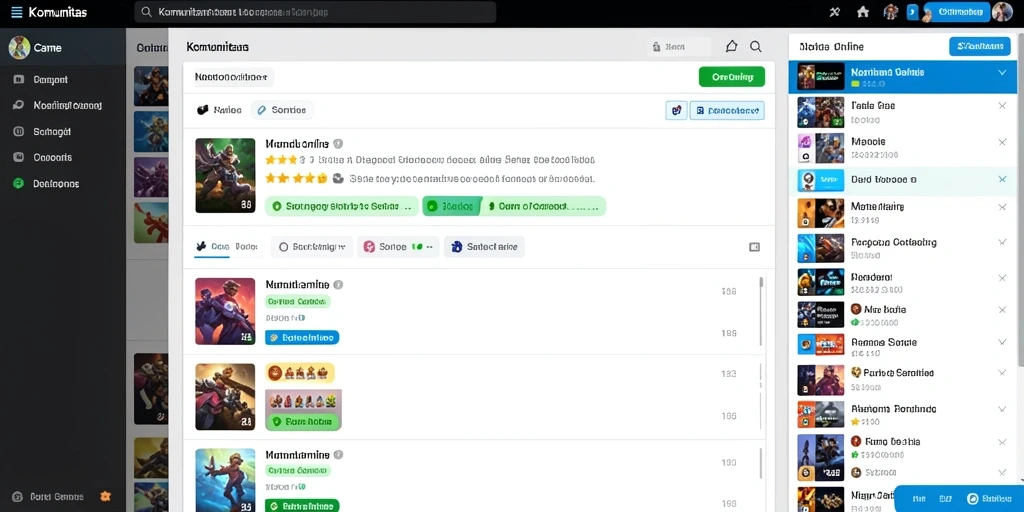
Task: Switch to the Sorrioe tab
Action: (x=282, y=110)
